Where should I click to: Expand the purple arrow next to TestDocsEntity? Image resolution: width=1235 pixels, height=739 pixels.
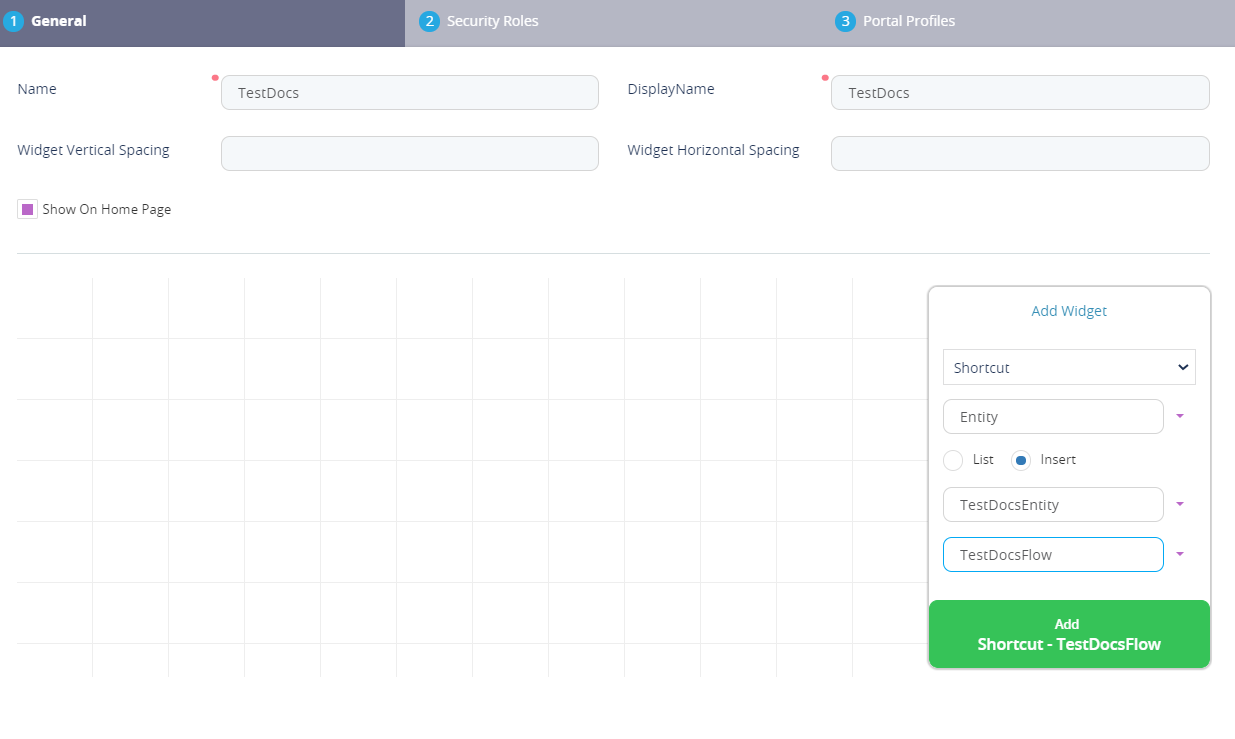tap(1180, 504)
